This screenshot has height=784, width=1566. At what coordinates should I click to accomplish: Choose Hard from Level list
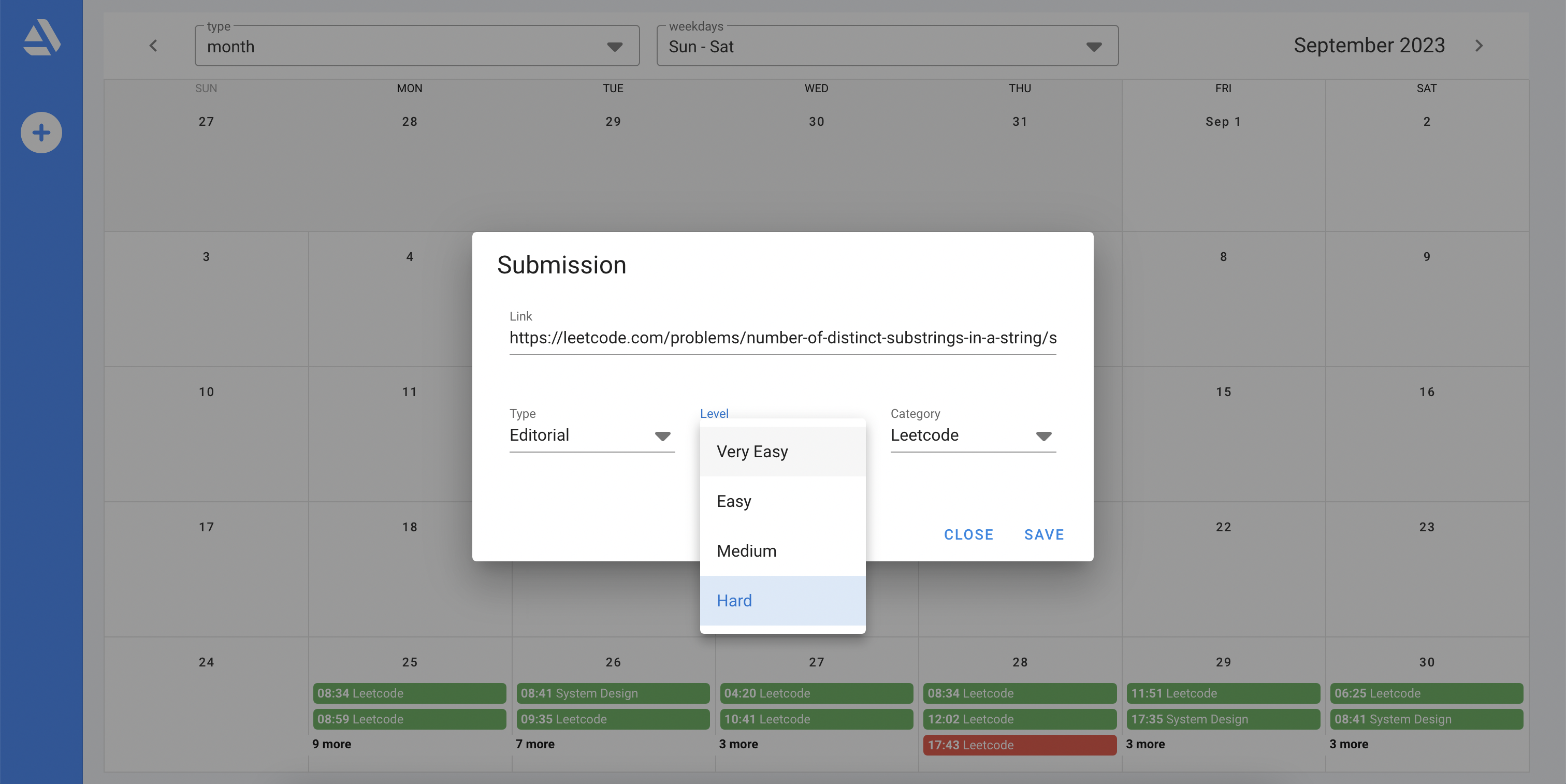[x=782, y=601]
